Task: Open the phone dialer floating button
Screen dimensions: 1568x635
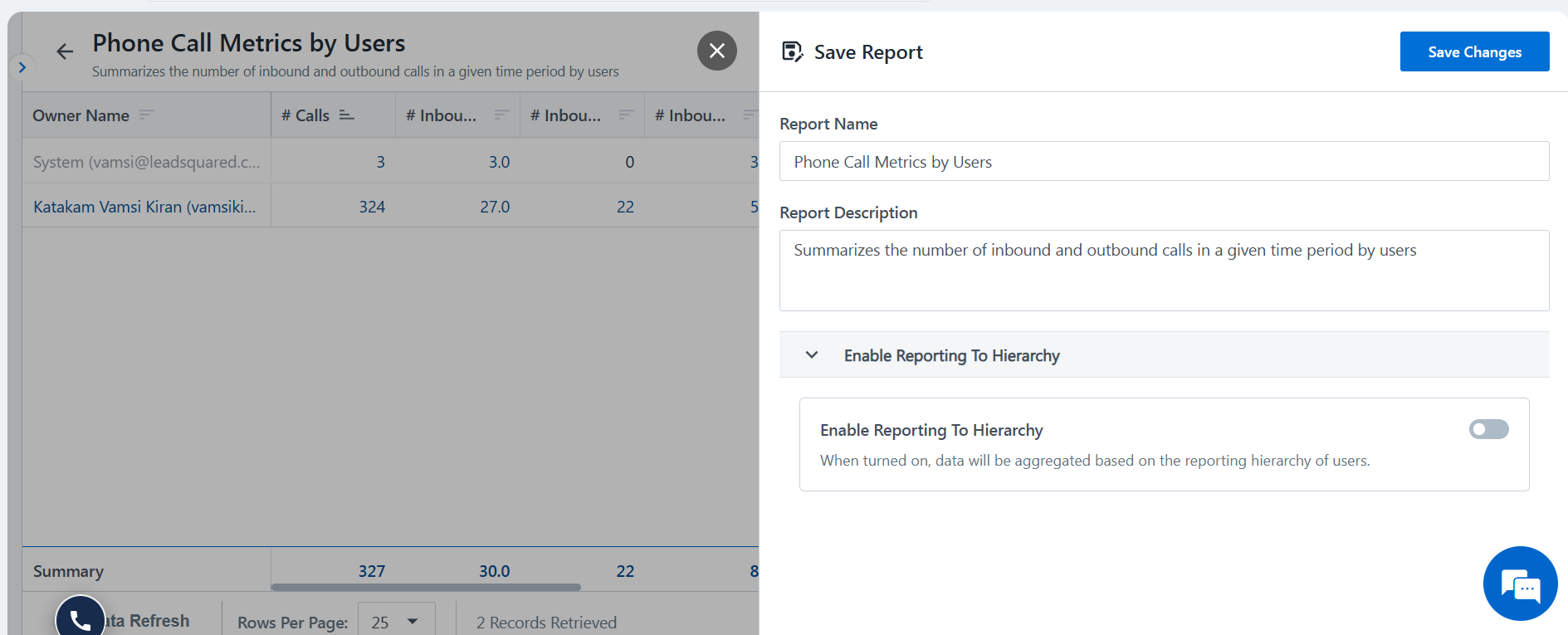Action: coord(81,618)
